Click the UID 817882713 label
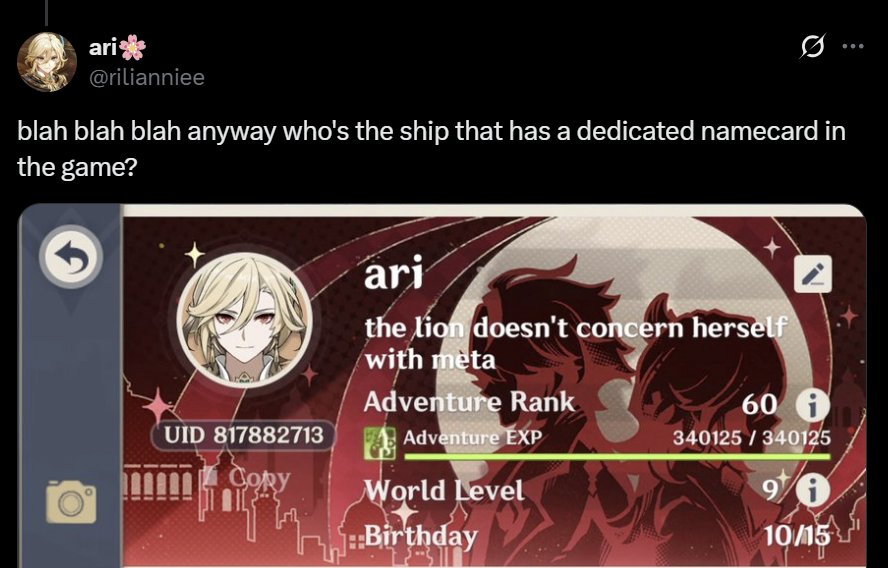This screenshot has height=568, width=888. click(x=244, y=435)
